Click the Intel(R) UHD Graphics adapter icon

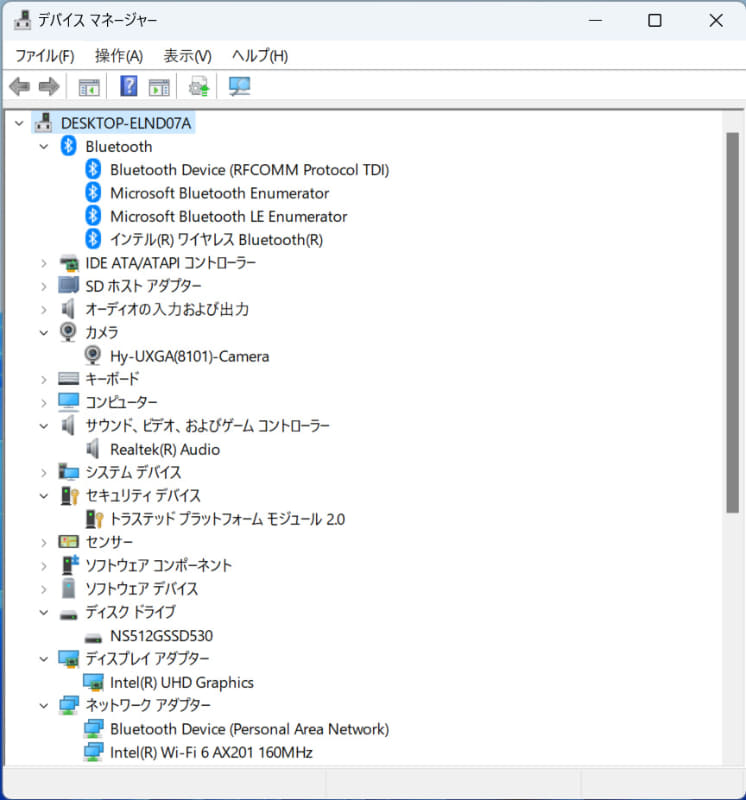click(x=93, y=682)
